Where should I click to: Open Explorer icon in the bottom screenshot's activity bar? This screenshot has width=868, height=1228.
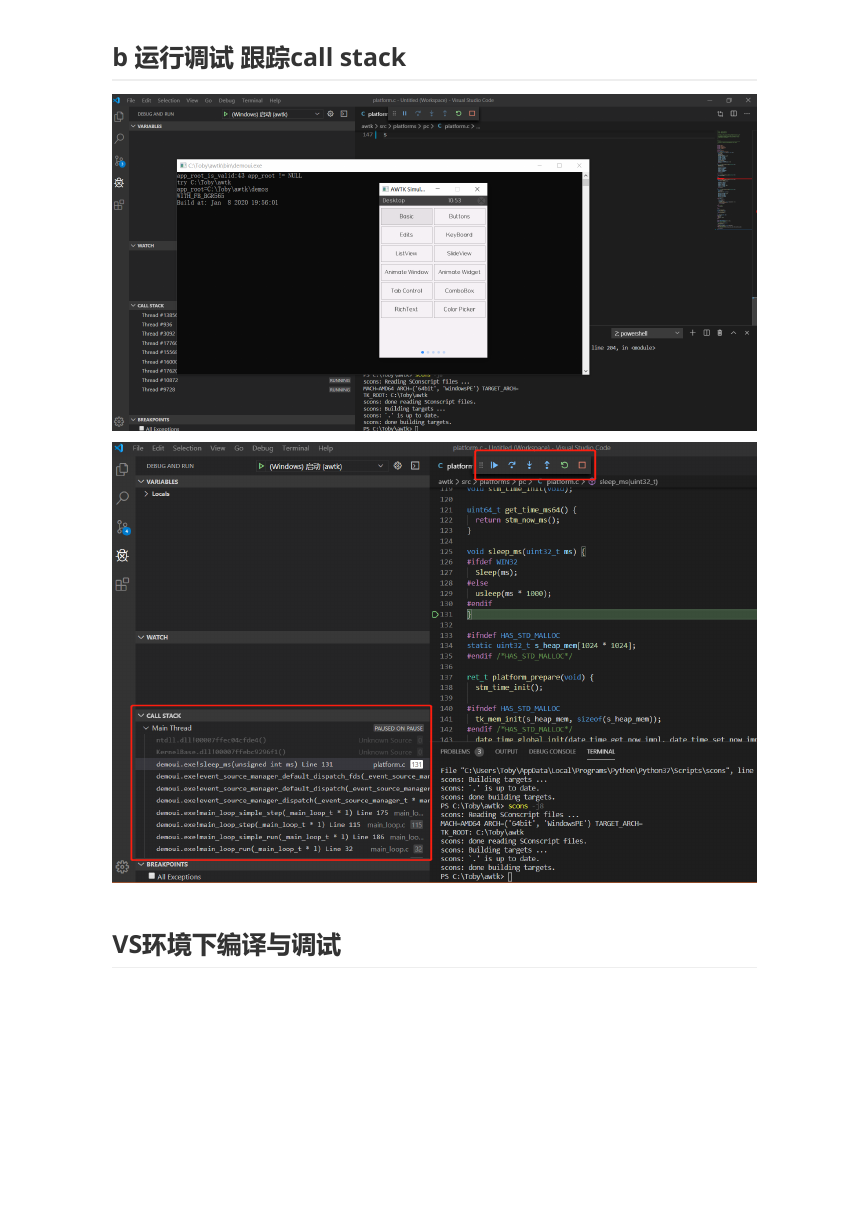(122, 469)
